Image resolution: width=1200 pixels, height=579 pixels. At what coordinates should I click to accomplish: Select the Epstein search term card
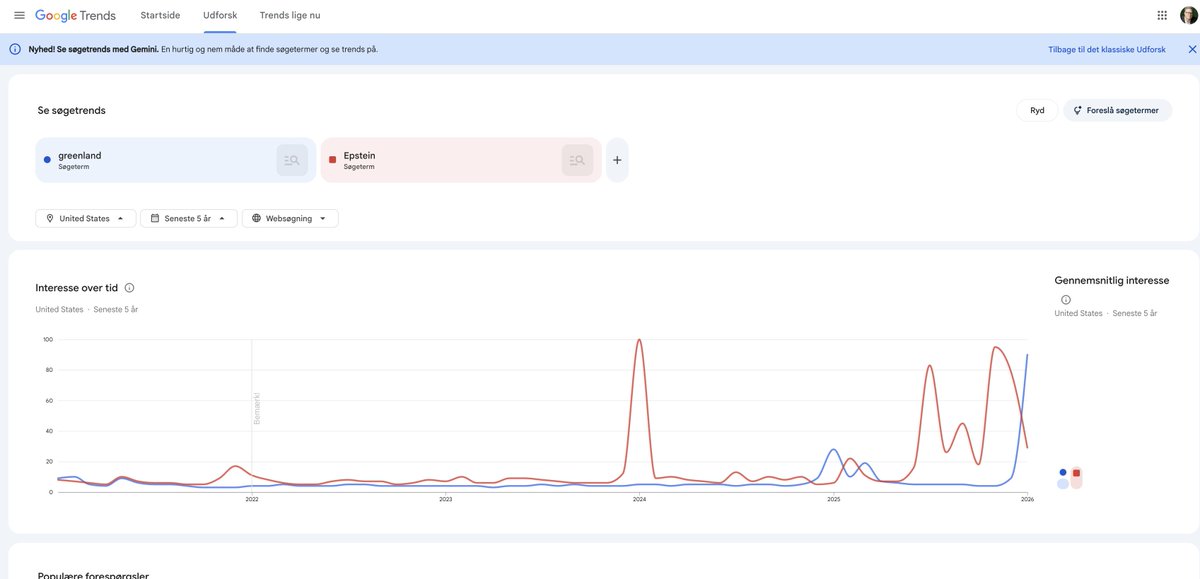461,160
